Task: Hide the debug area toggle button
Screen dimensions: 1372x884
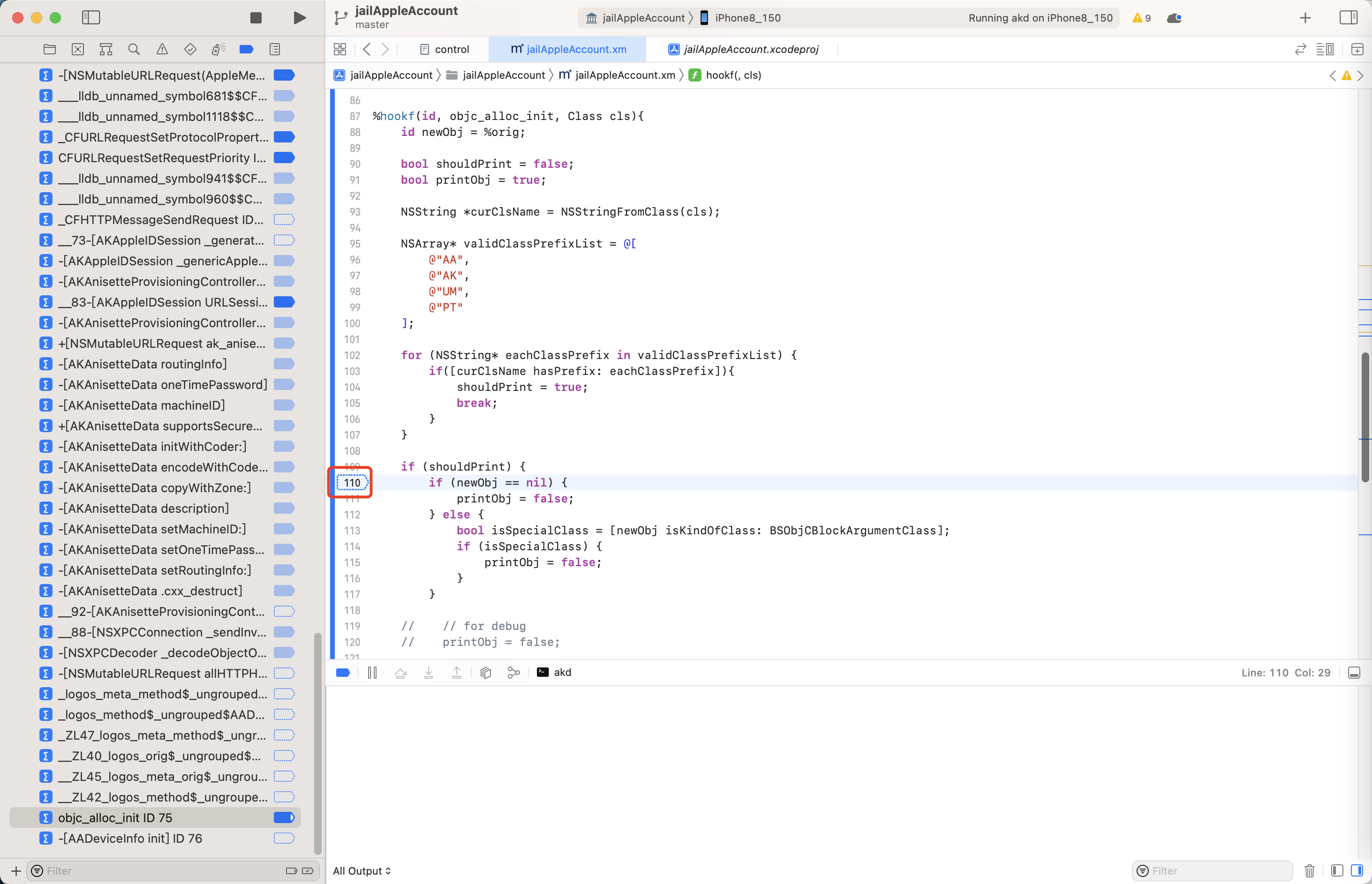Action: [1354, 673]
